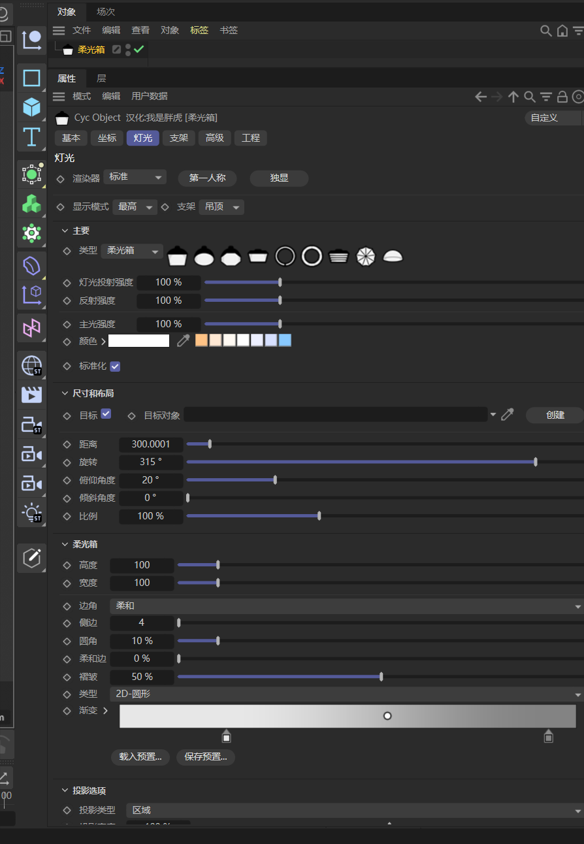Toggle keyframe diamond beside 高度
584x844 pixels.
click(67, 565)
